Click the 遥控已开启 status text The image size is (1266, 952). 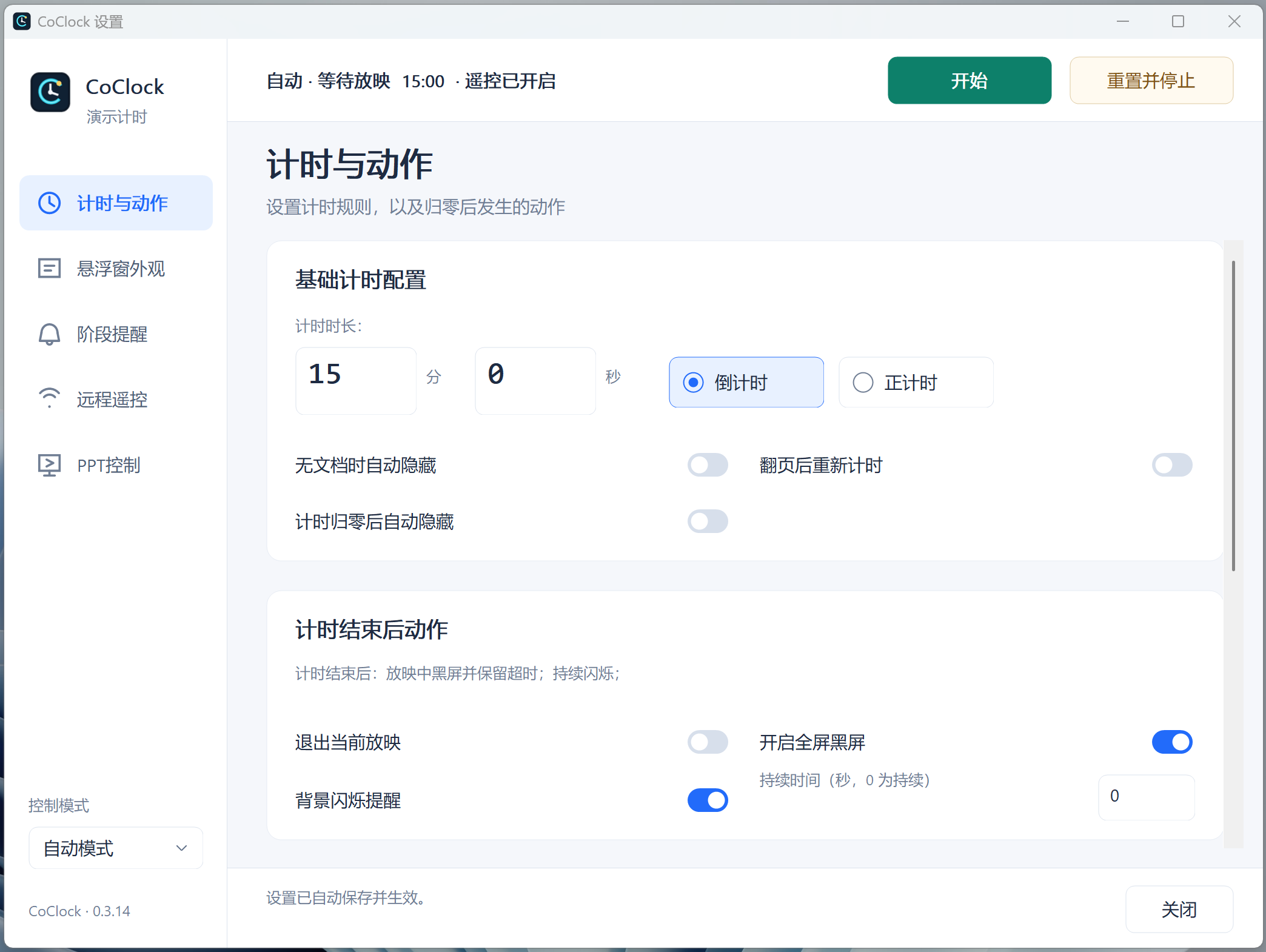pyautogui.click(x=510, y=81)
